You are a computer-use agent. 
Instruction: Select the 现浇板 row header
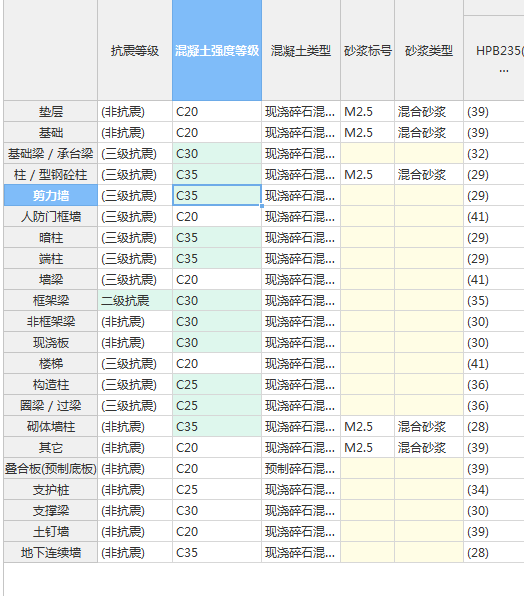pyautogui.click(x=51, y=342)
